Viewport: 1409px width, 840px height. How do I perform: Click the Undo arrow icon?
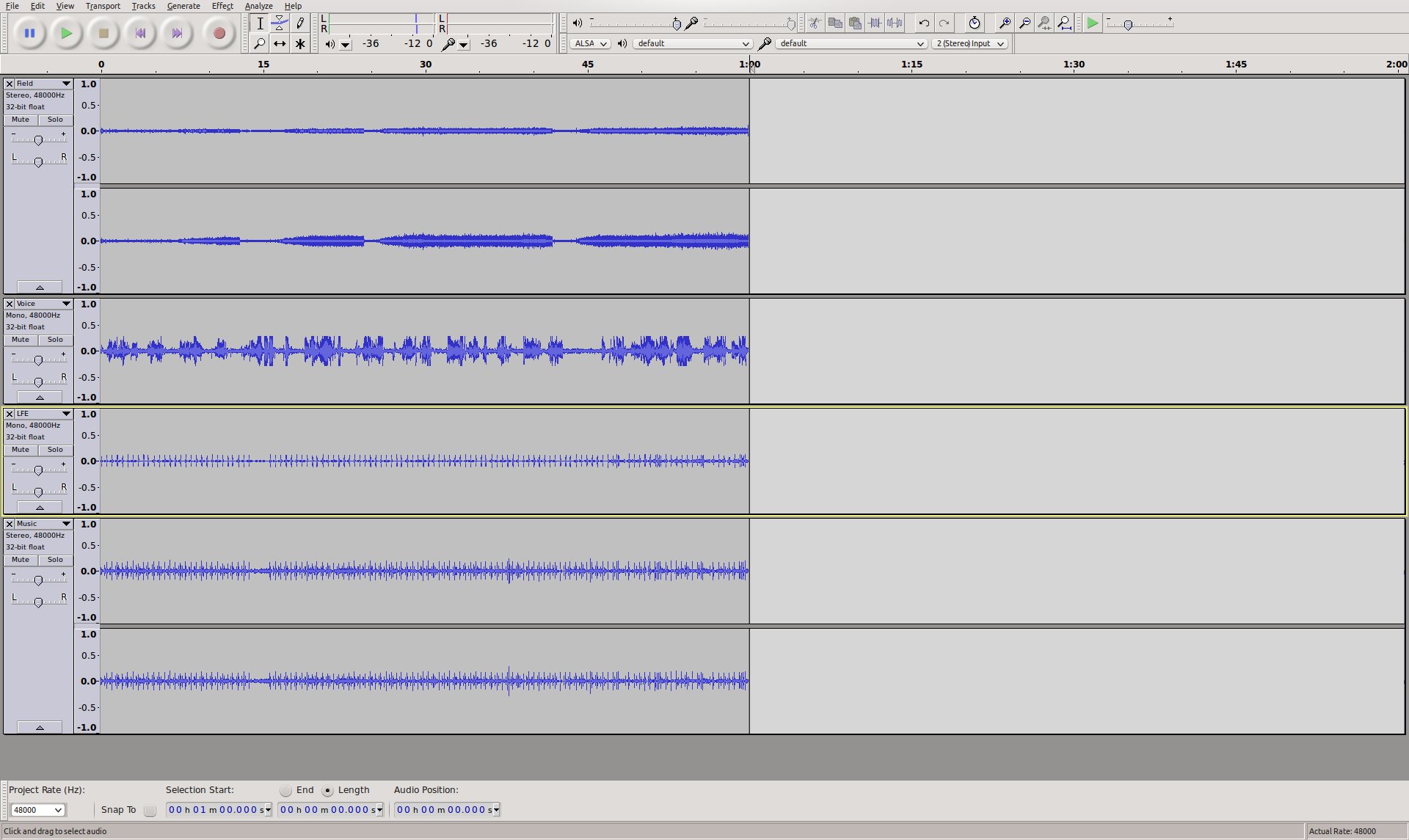[x=924, y=23]
